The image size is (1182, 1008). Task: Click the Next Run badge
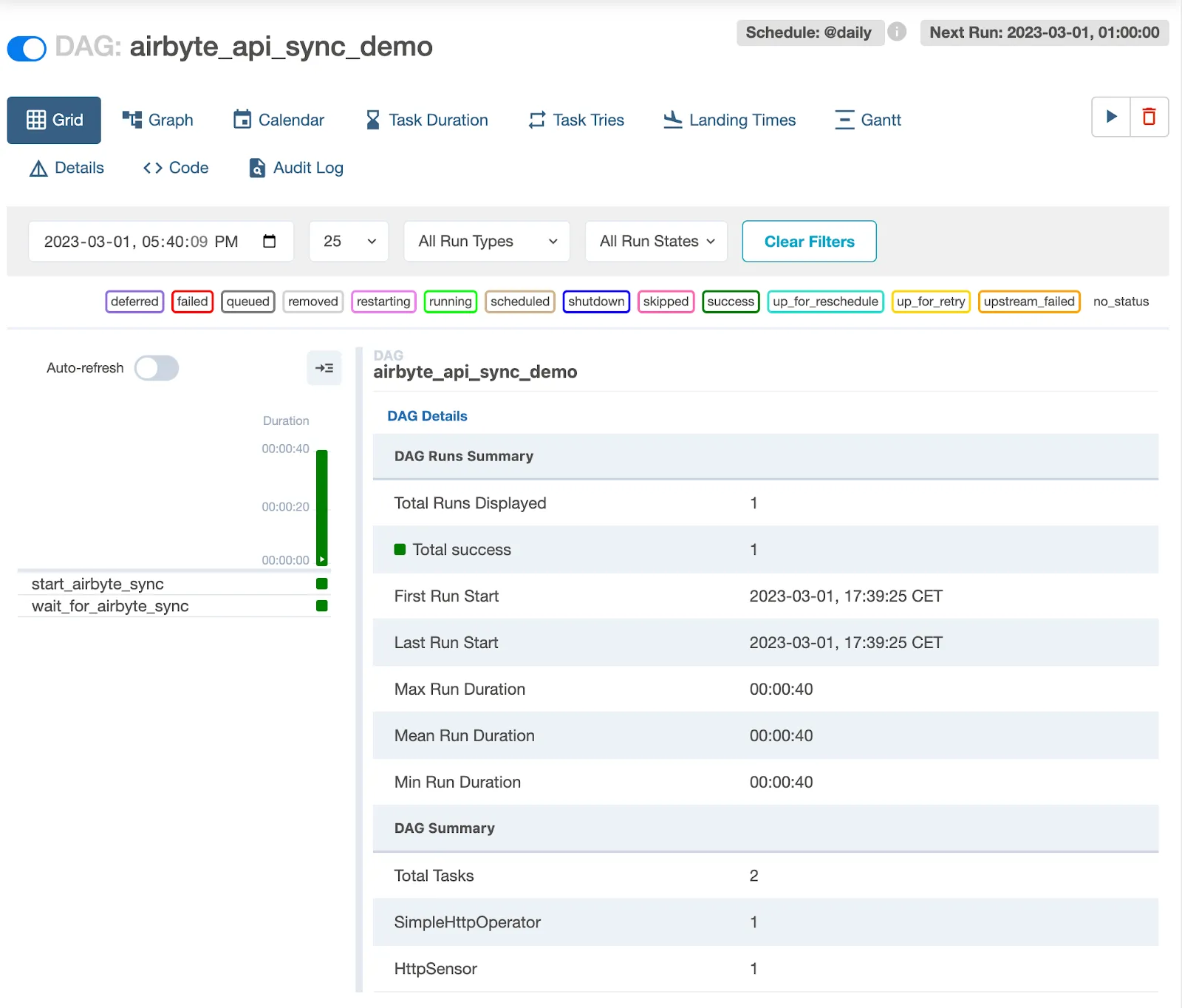(1044, 33)
